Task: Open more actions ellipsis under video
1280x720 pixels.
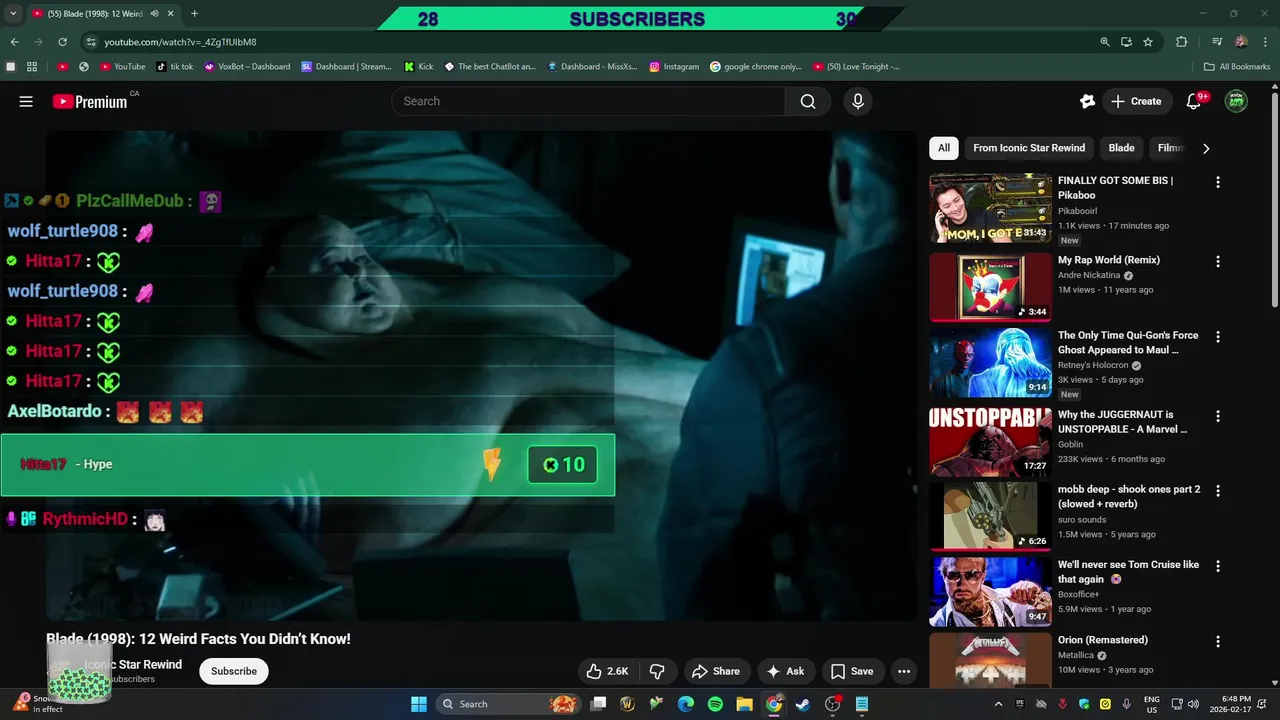Action: point(904,671)
